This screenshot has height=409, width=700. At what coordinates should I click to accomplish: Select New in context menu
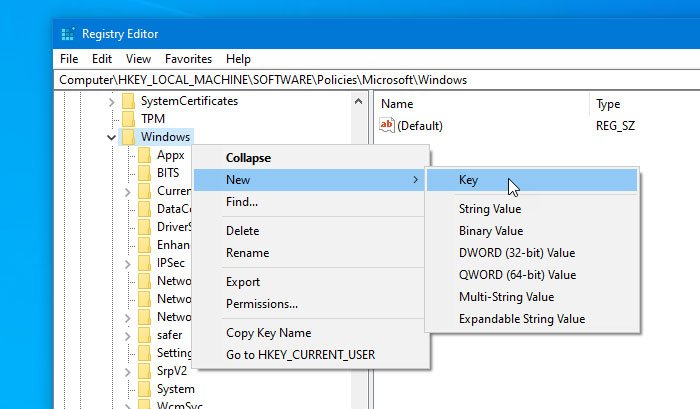pyautogui.click(x=309, y=180)
